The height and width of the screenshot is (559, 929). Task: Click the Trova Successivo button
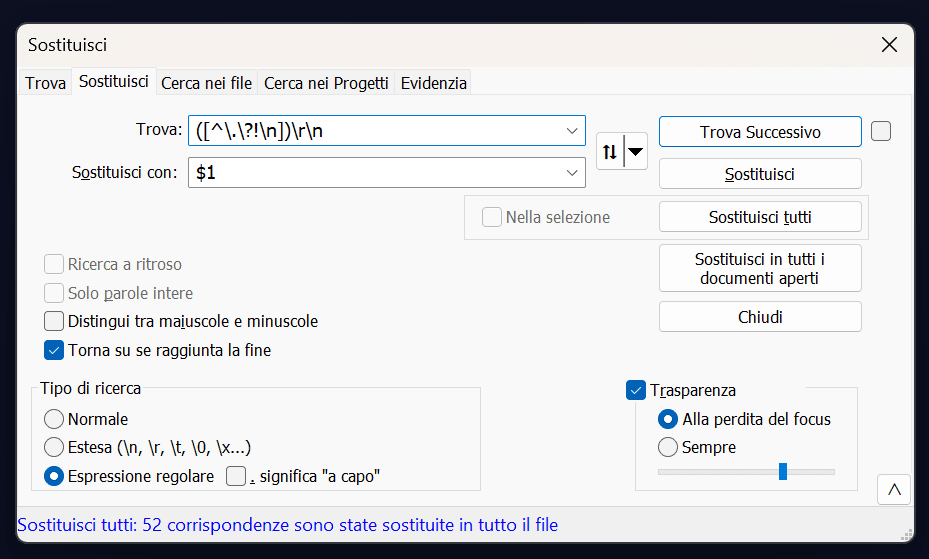[760, 131]
